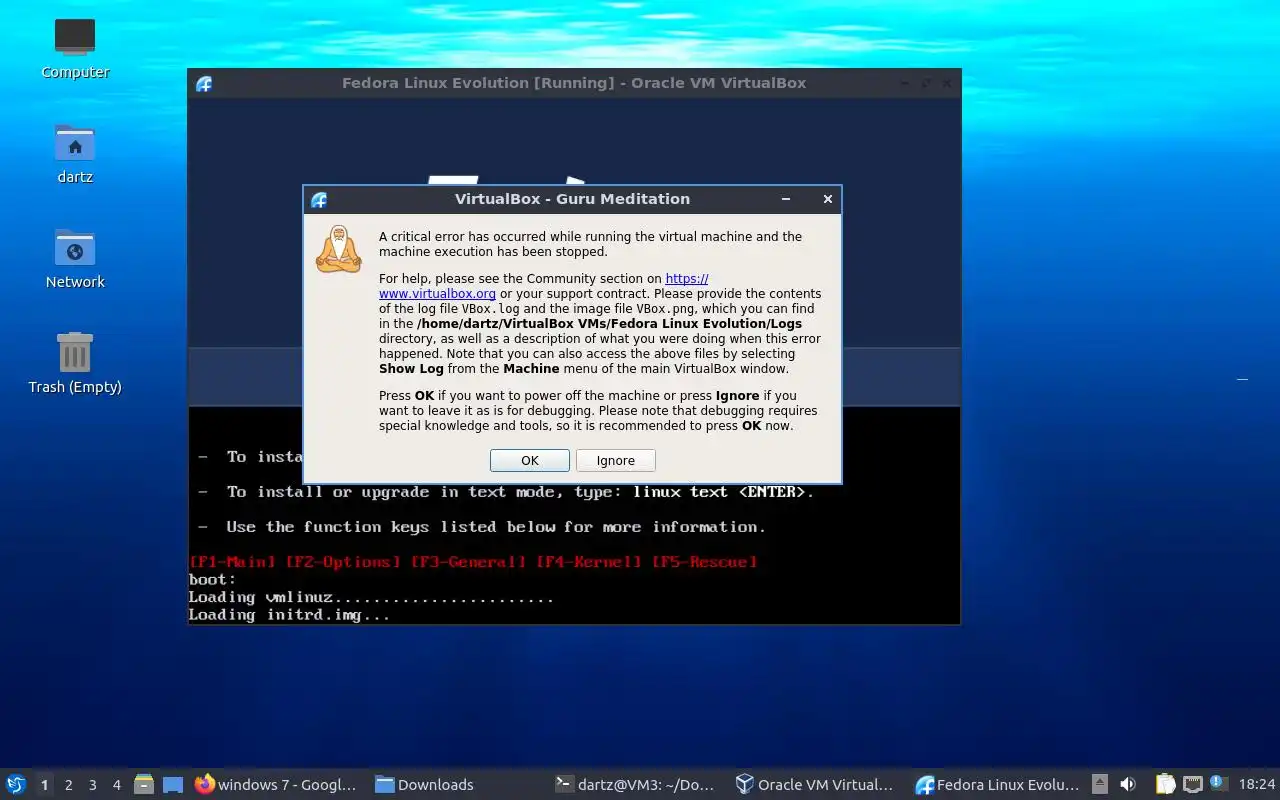Open window menu icon of Guru Meditation dialog
The image size is (1280, 800).
pos(319,199)
